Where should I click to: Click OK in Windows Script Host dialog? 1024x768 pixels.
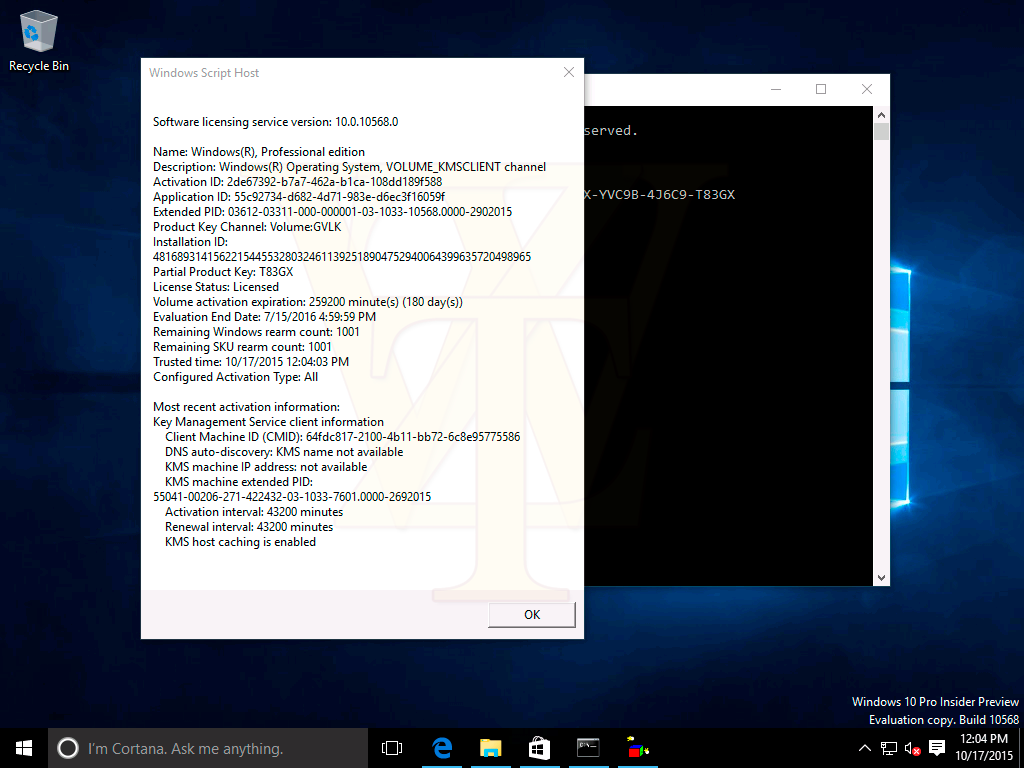point(531,614)
